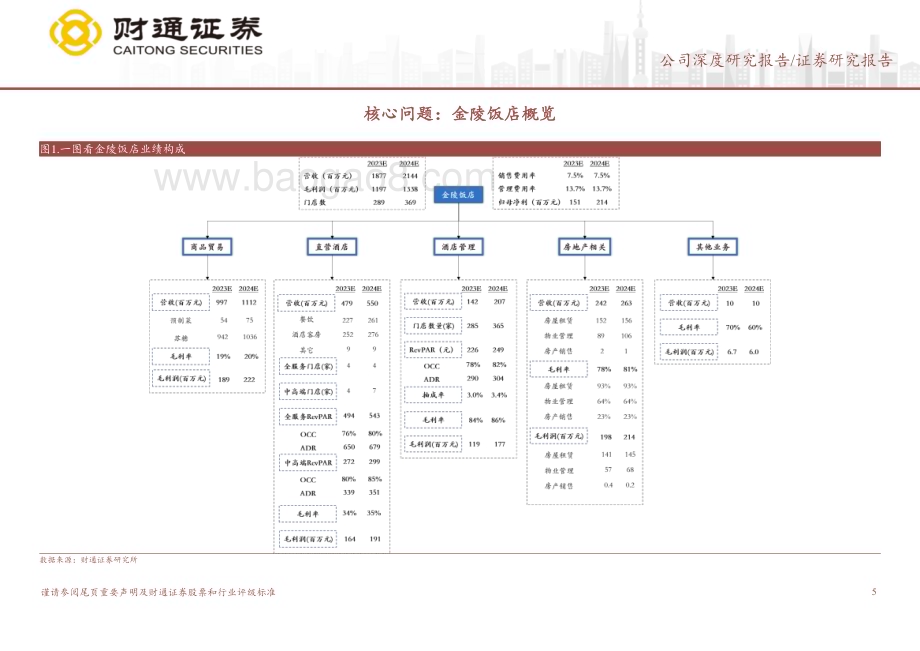Click the page number 5
The width and height of the screenshot is (920, 651).
tap(874, 592)
